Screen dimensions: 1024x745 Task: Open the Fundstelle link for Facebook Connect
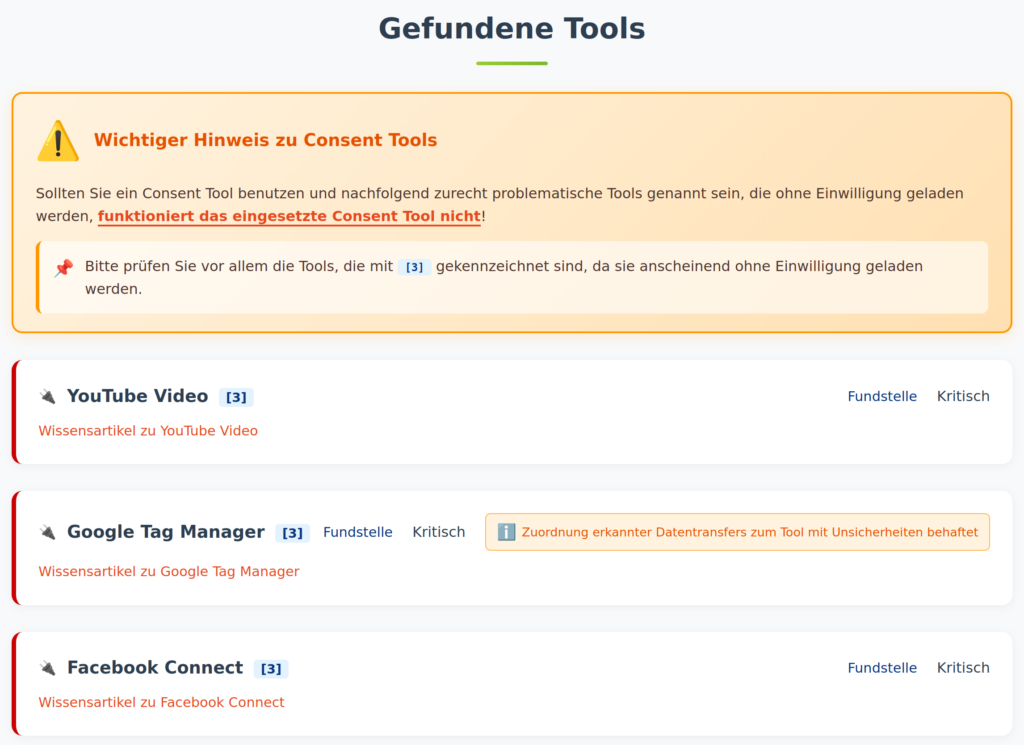pyautogui.click(x=882, y=668)
